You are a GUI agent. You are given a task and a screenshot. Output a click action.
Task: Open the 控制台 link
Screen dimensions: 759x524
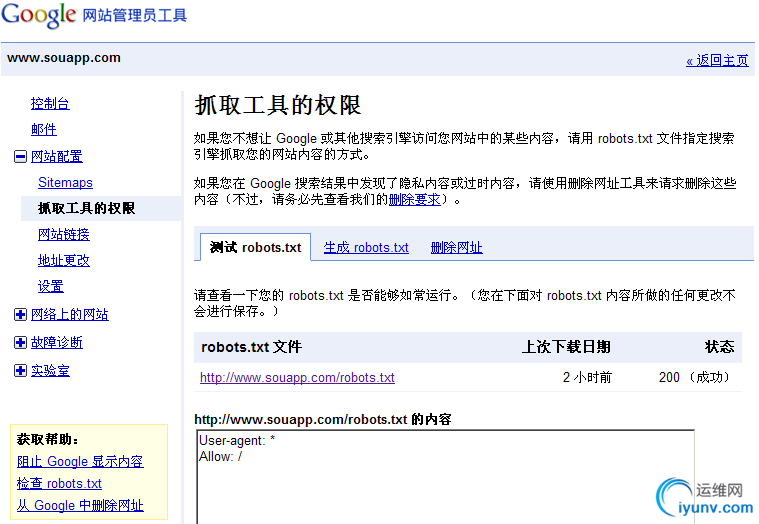[x=50, y=104]
